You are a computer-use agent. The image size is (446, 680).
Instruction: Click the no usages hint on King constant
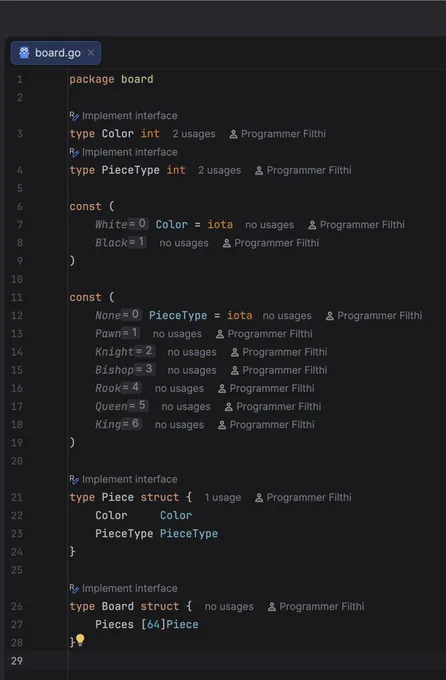point(179,425)
